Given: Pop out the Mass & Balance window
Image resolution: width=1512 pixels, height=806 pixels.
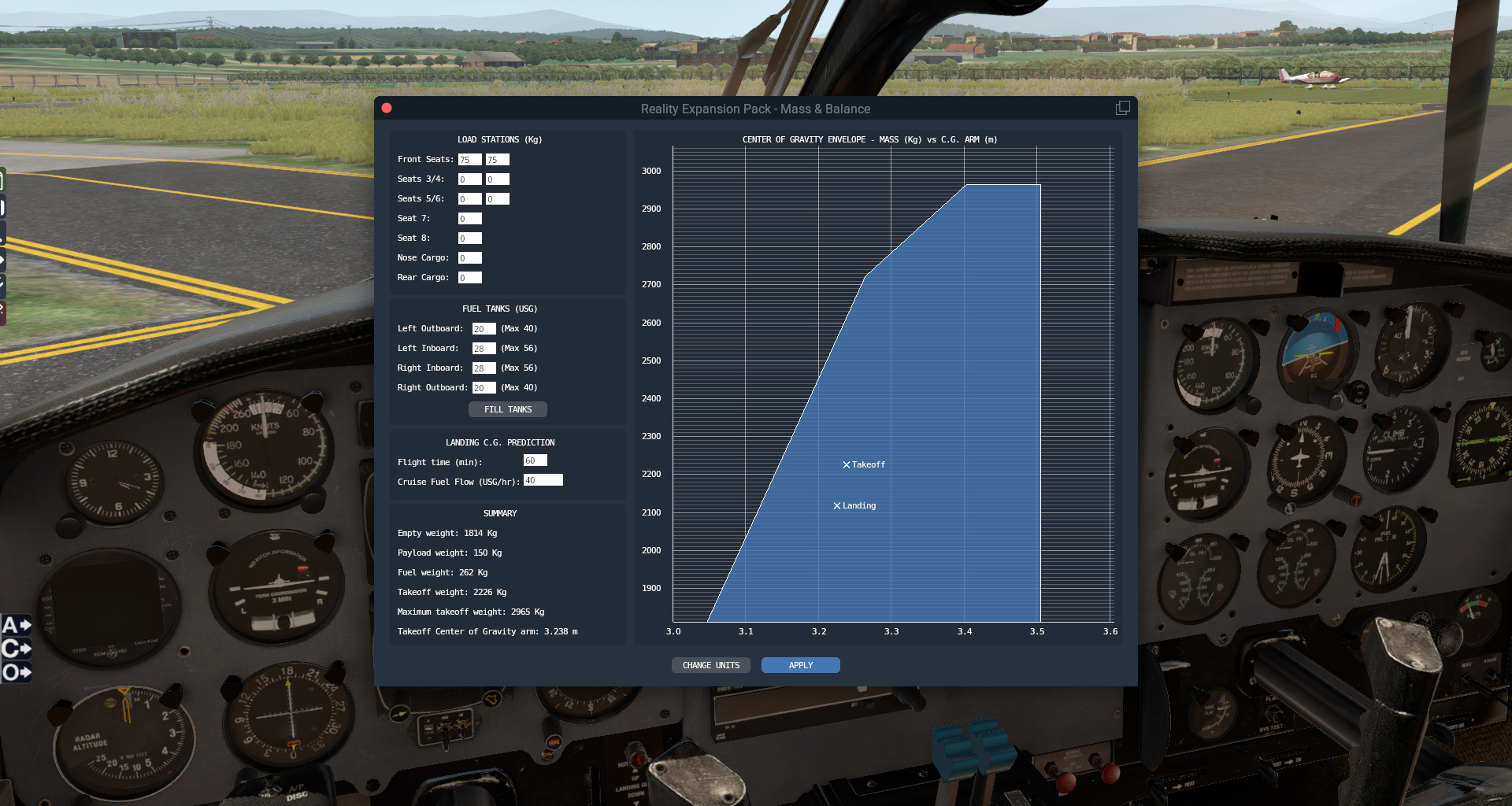Looking at the screenshot, I should [x=1122, y=109].
